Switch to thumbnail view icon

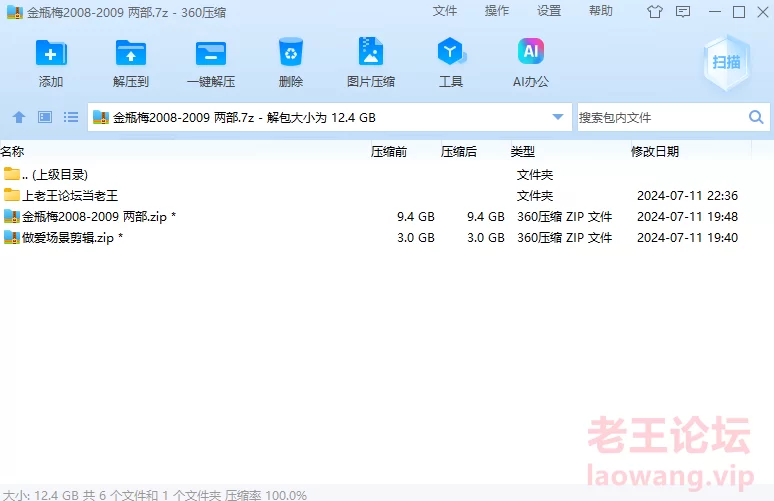[45, 117]
